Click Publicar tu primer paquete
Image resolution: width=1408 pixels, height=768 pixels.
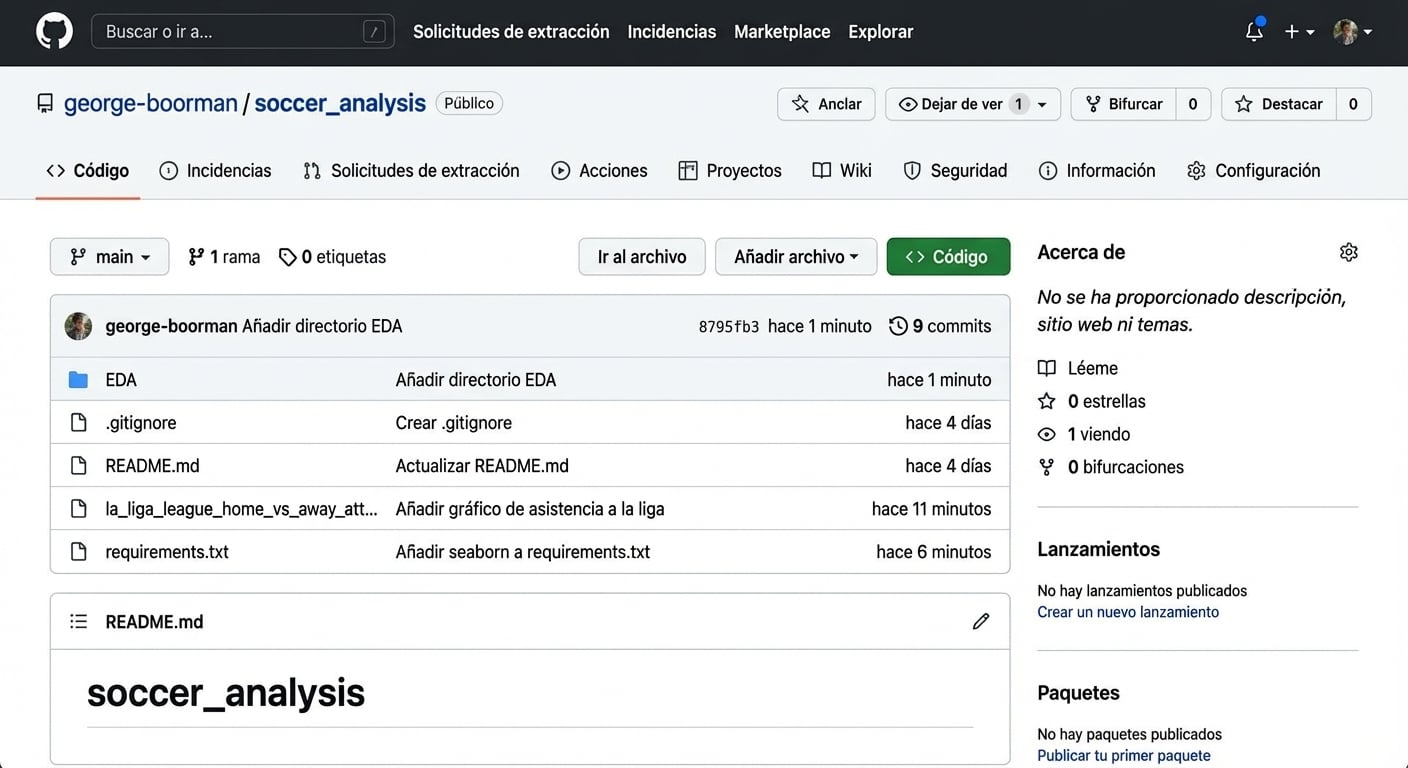(1124, 756)
